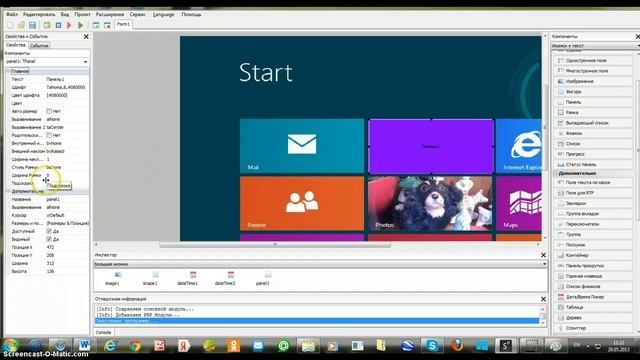The width and height of the screenshot is (640, 360).
Task: Add the Прогресс component
Action: (593, 154)
